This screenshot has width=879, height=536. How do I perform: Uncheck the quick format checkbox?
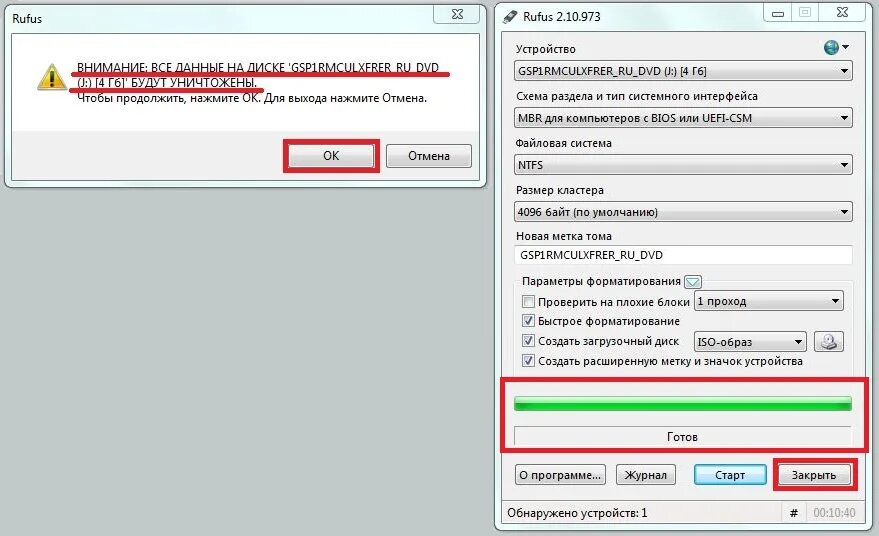(x=528, y=321)
